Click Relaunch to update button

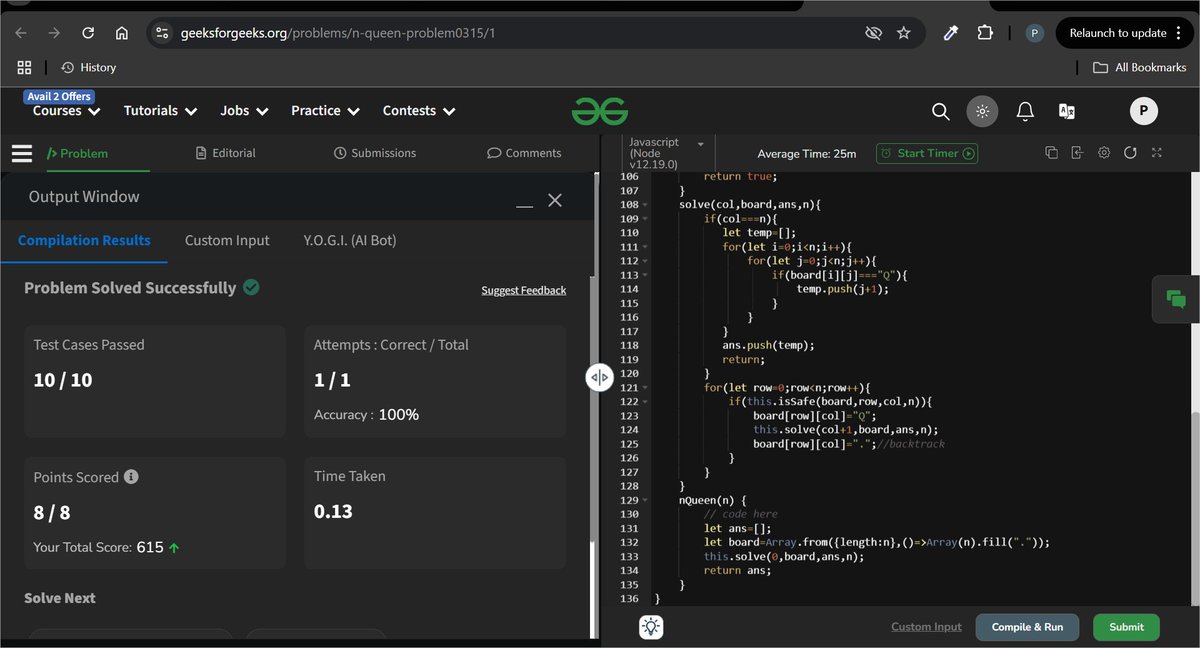coord(1125,33)
